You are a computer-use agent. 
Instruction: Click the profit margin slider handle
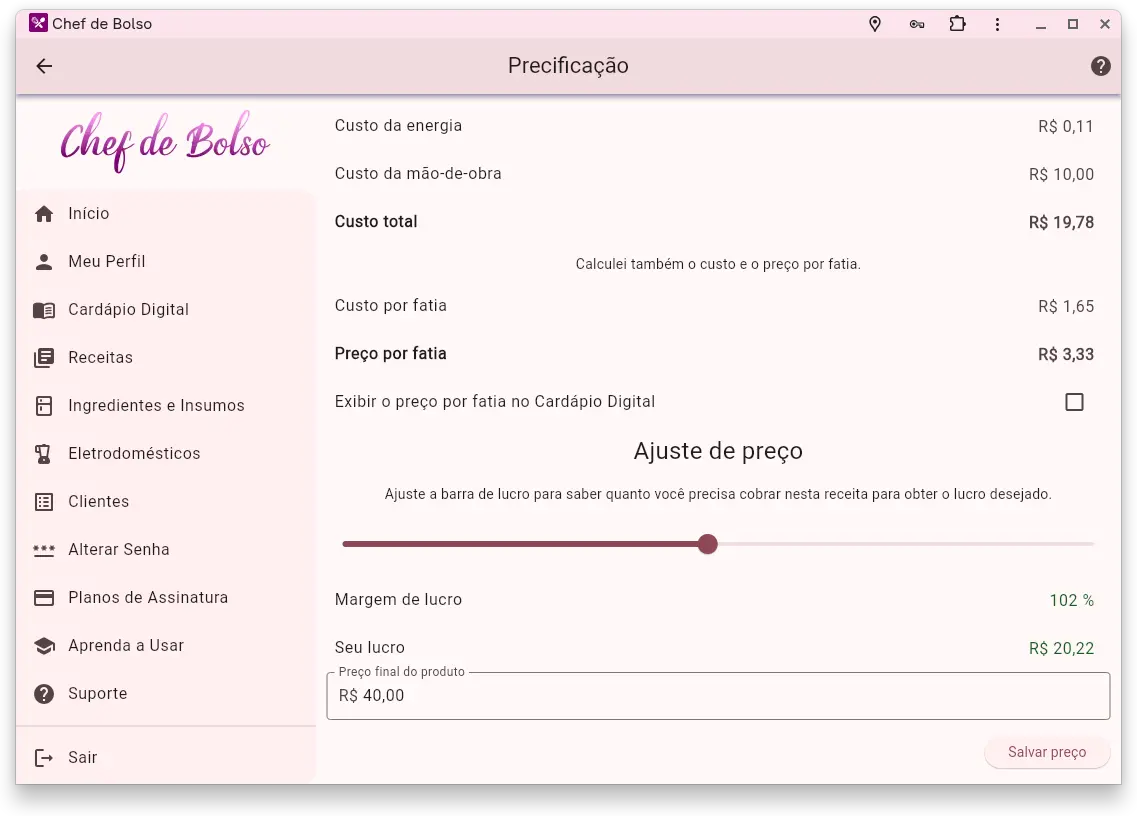click(x=708, y=544)
